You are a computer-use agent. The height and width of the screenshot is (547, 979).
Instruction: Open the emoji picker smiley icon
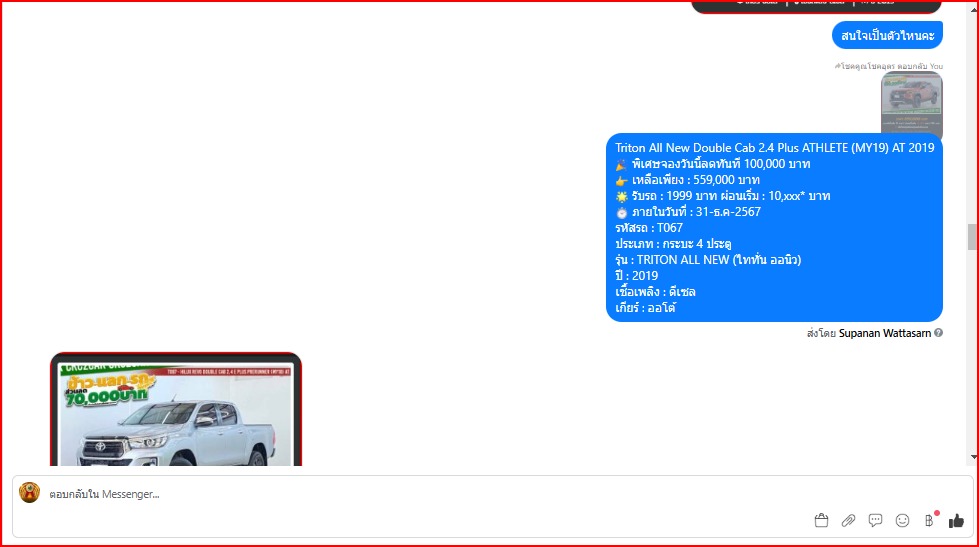(x=902, y=520)
